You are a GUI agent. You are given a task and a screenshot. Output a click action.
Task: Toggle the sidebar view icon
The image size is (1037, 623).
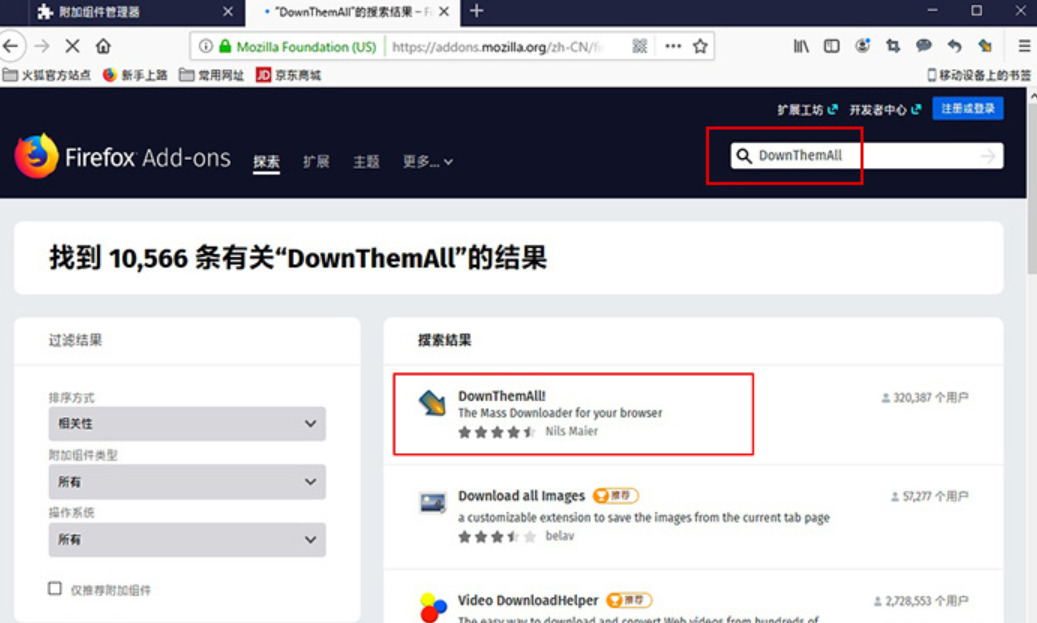[831, 46]
